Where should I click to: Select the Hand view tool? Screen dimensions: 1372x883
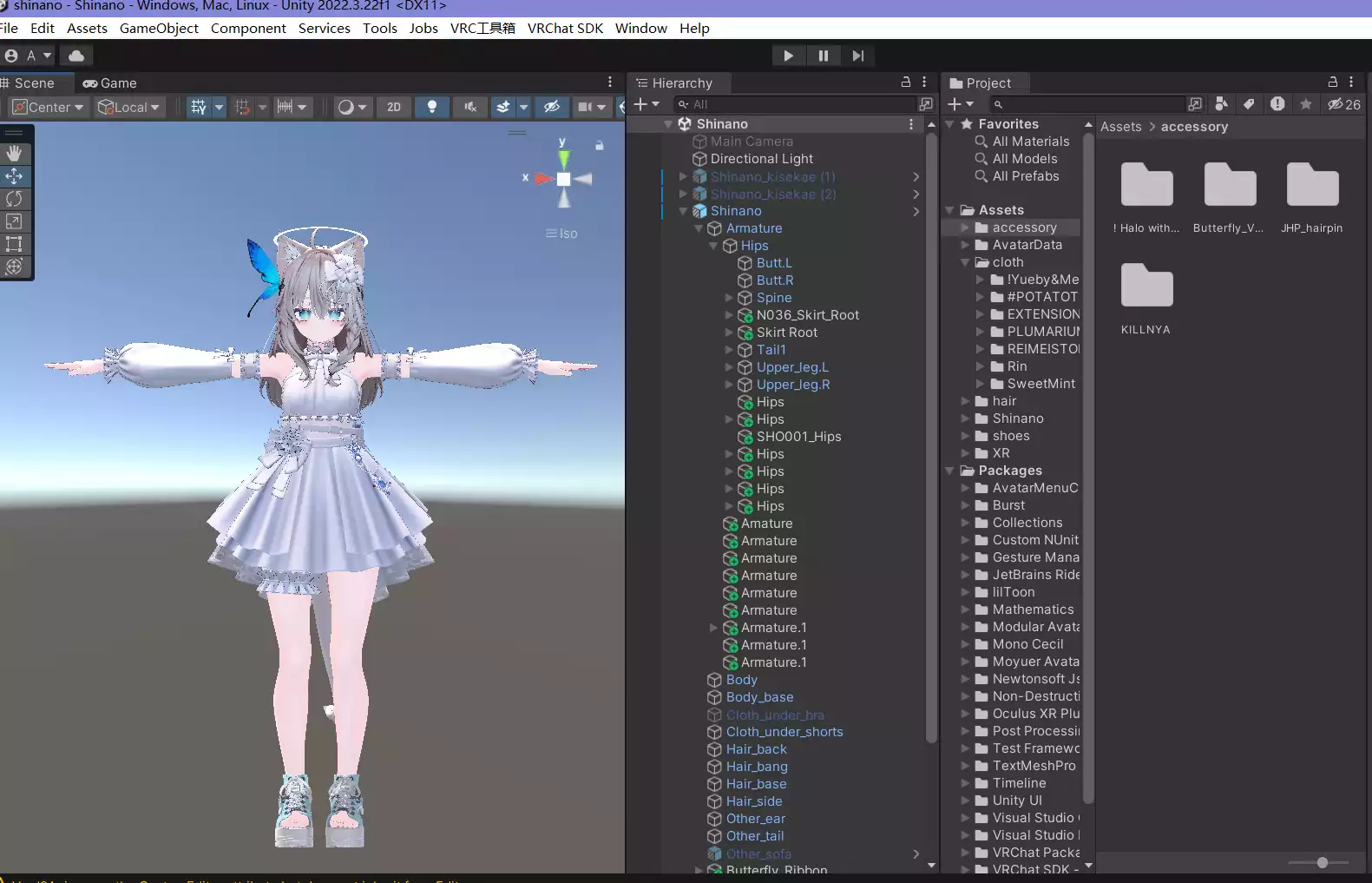coord(14,154)
